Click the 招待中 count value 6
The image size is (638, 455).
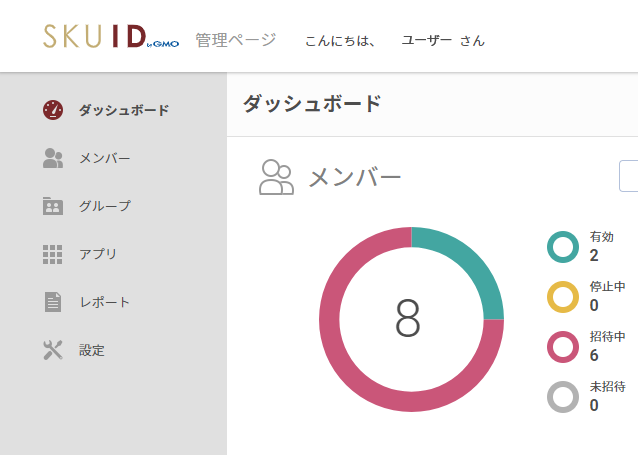[x=594, y=356]
